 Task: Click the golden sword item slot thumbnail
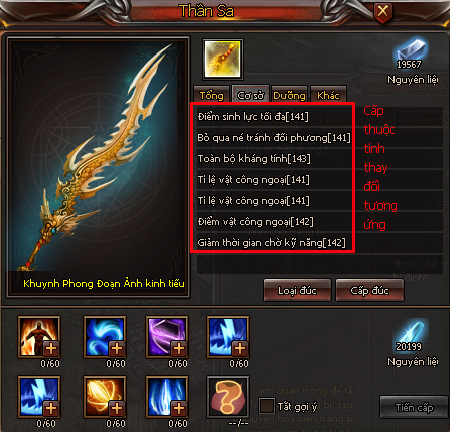tap(223, 59)
